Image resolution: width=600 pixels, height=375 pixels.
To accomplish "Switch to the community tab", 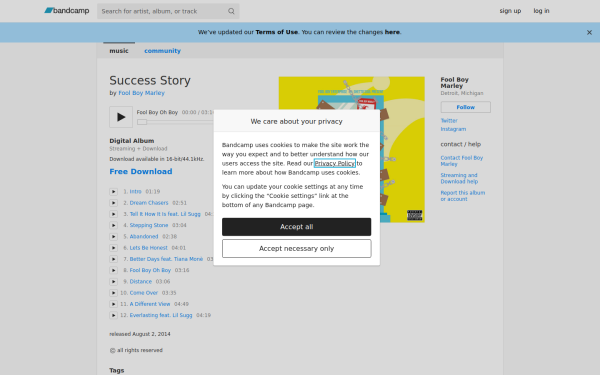I will (x=162, y=51).
